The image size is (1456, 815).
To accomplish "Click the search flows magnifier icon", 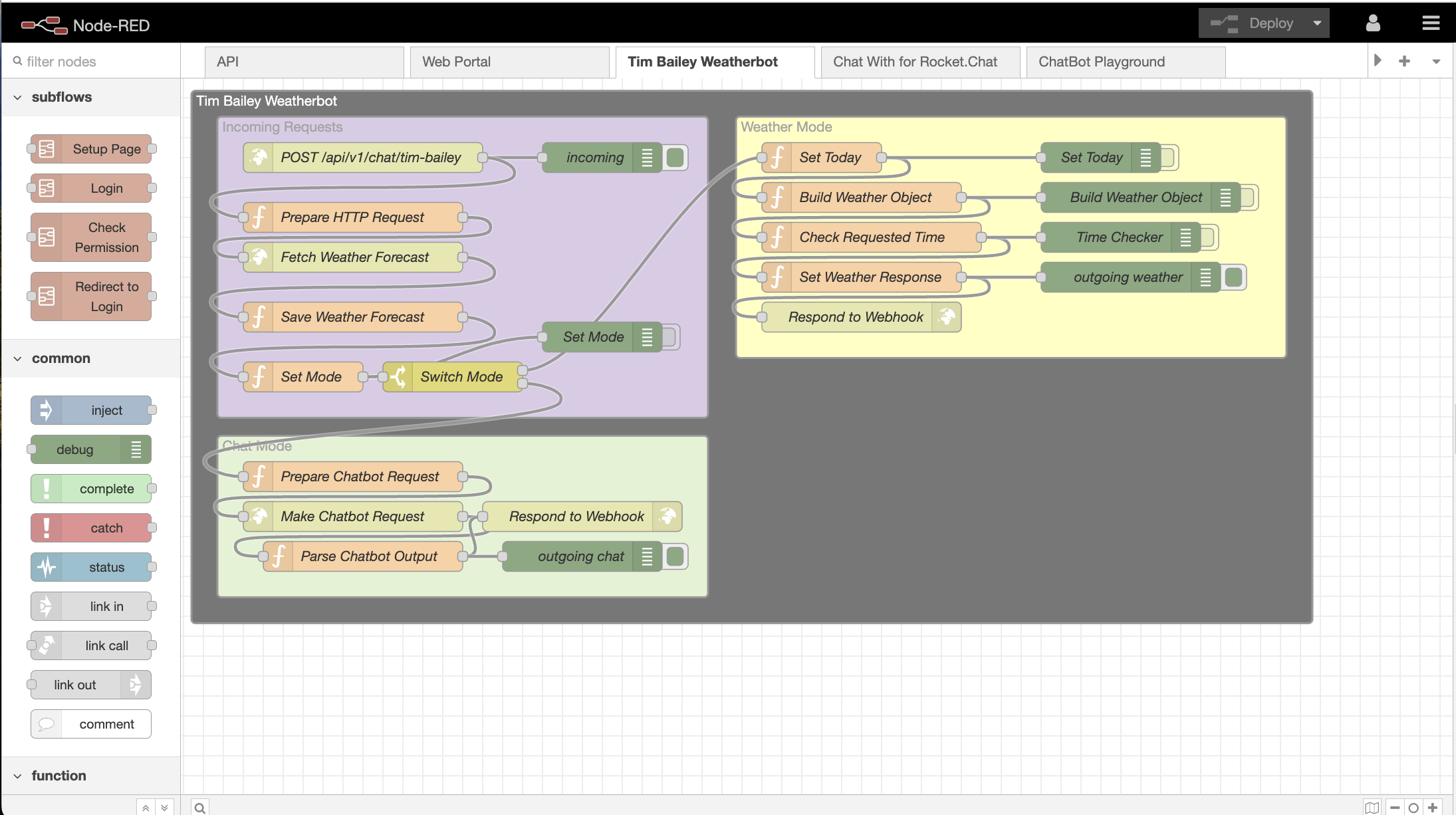I will [x=200, y=808].
